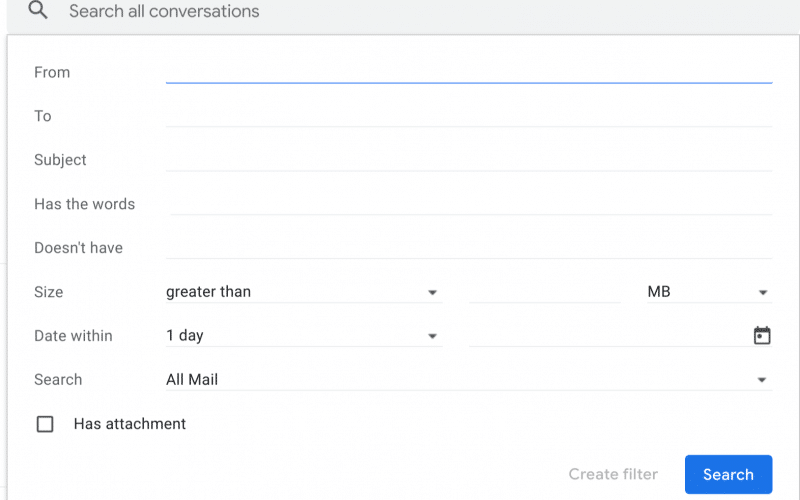800x500 pixels.
Task: Click the 'Has attachment' label text
Action: click(x=130, y=424)
